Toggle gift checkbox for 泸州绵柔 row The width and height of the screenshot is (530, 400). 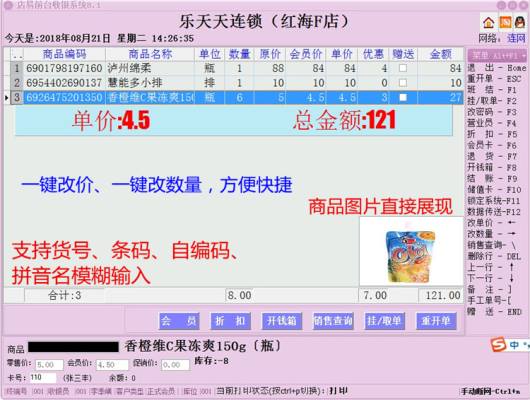pos(403,68)
